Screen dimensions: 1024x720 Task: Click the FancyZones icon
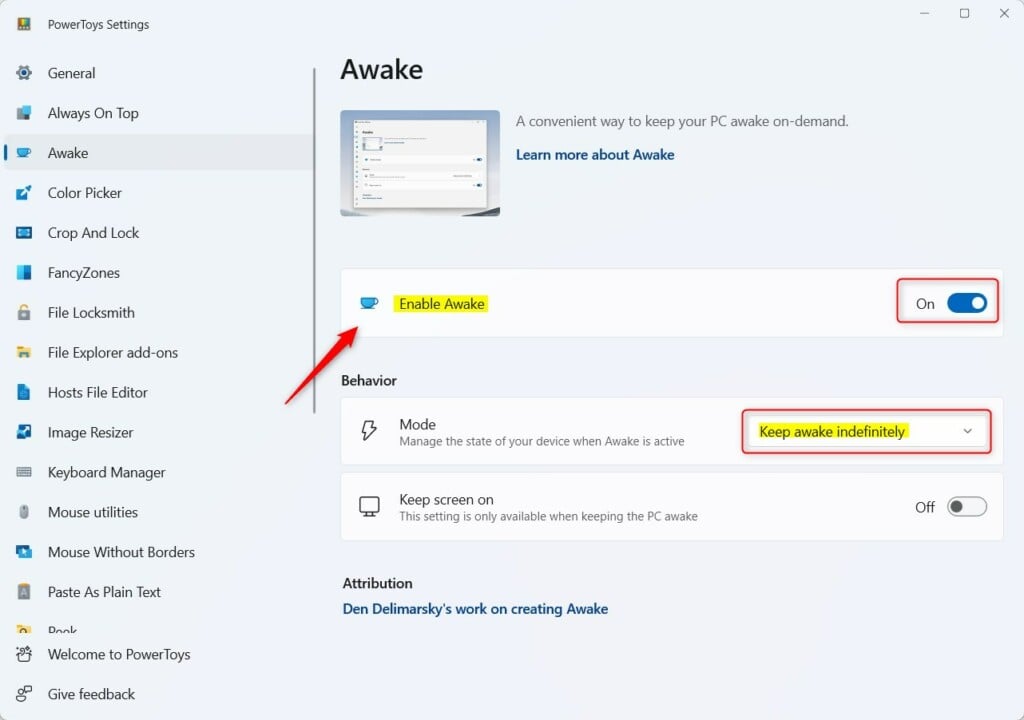24,272
